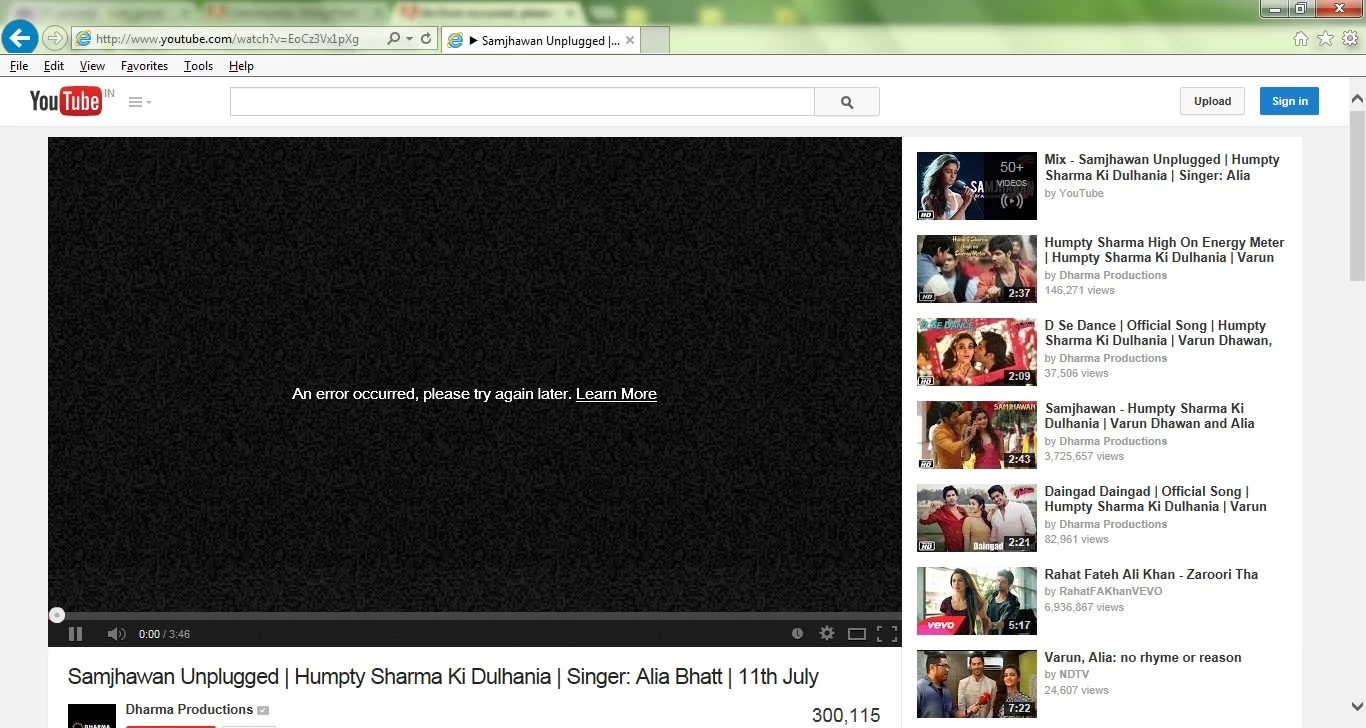Open the player settings gear

(827, 633)
